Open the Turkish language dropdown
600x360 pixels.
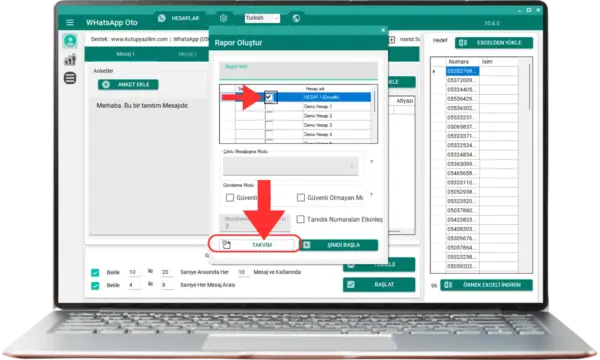point(262,18)
